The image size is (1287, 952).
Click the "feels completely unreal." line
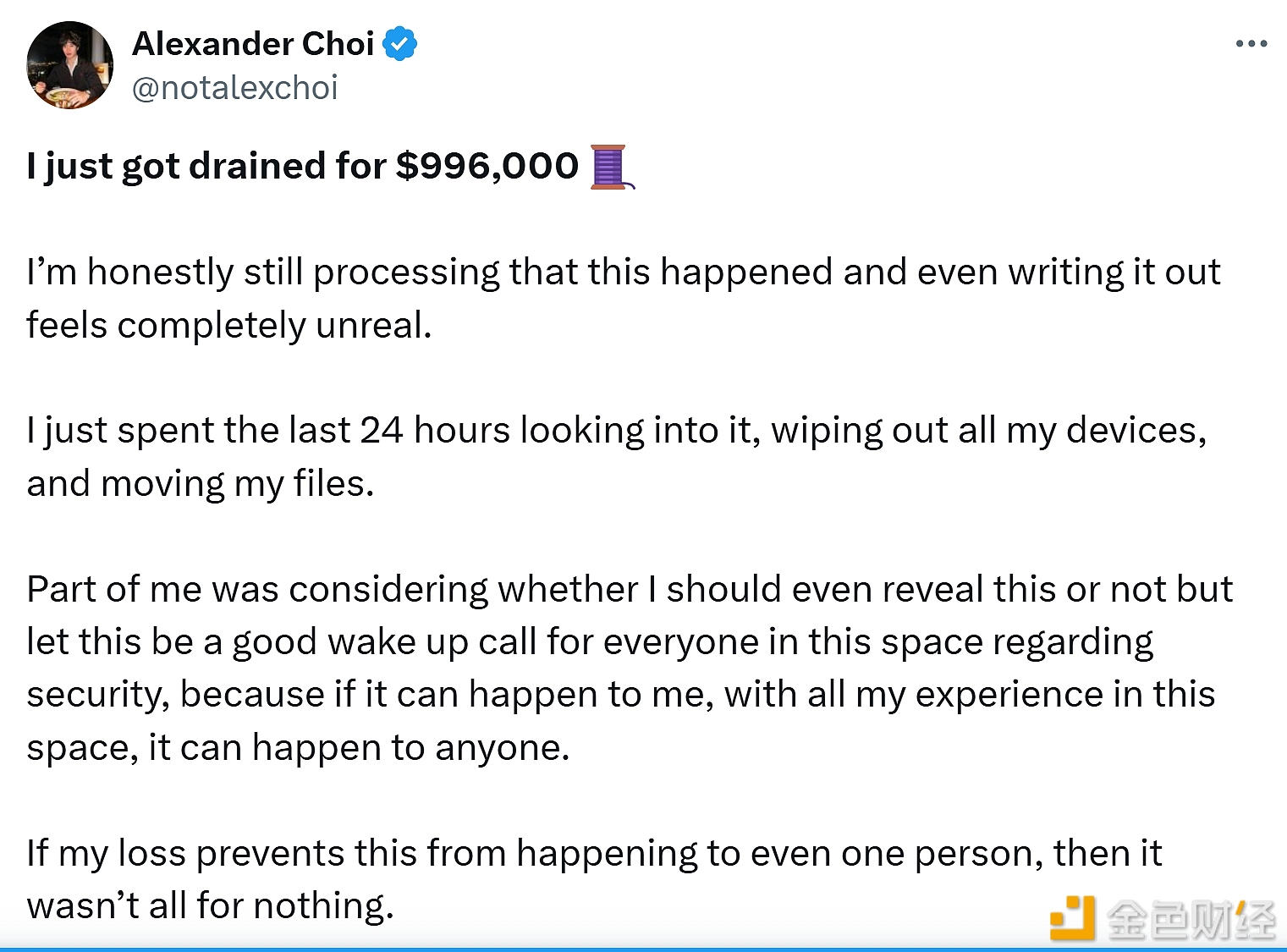click(x=229, y=326)
